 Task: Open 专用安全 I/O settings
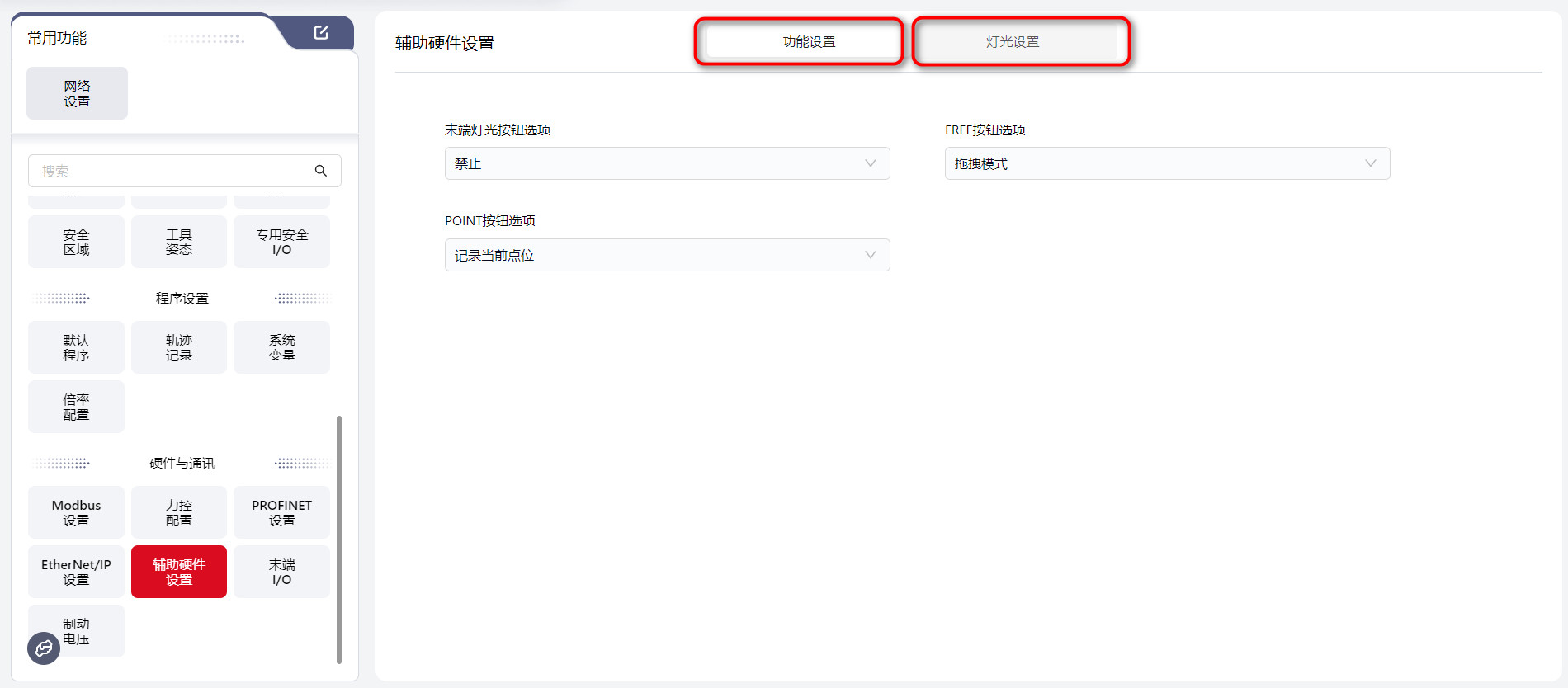pos(281,242)
